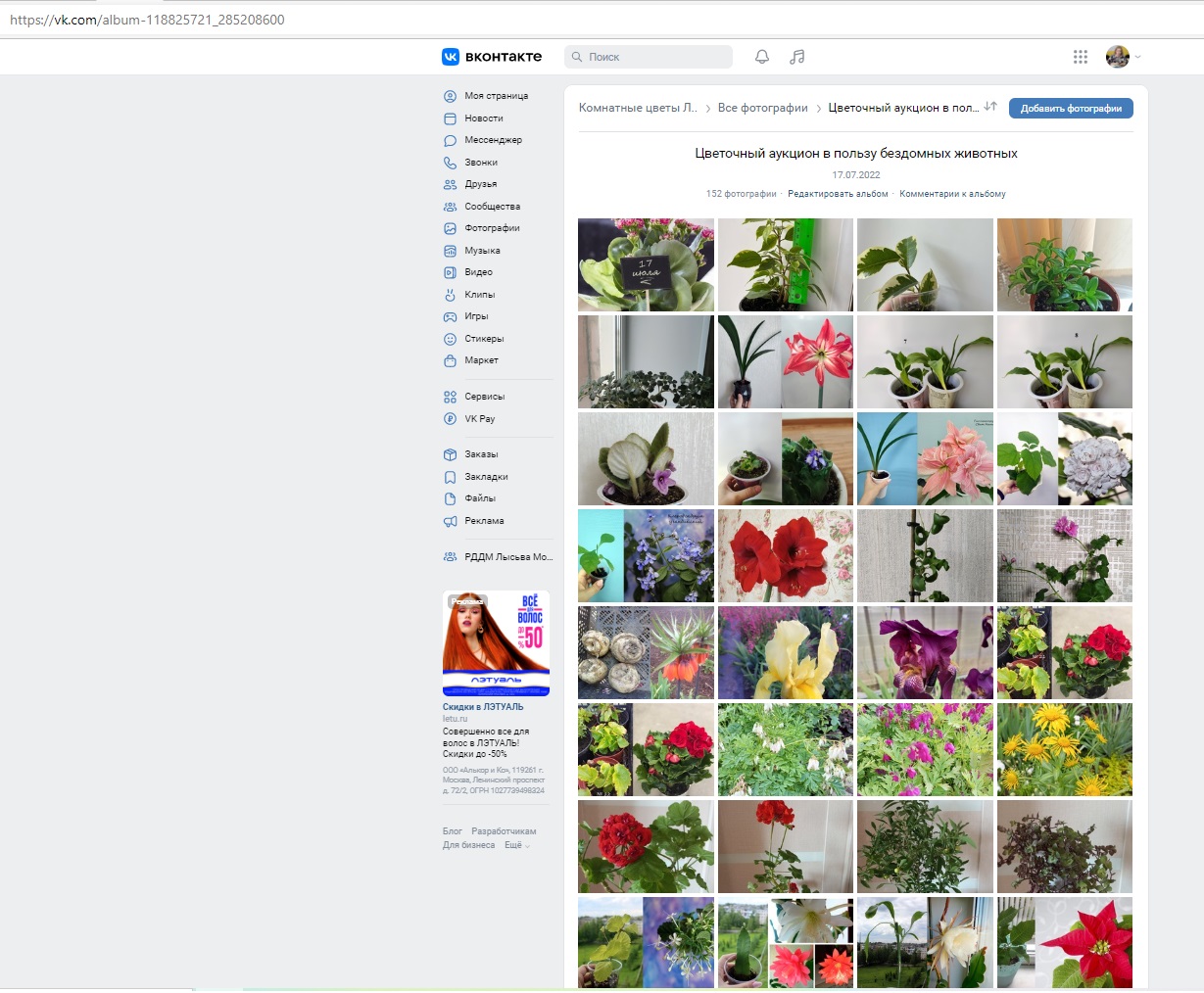Click the Мессенджер sidebar icon
The height and width of the screenshot is (993, 1204).
point(451,140)
